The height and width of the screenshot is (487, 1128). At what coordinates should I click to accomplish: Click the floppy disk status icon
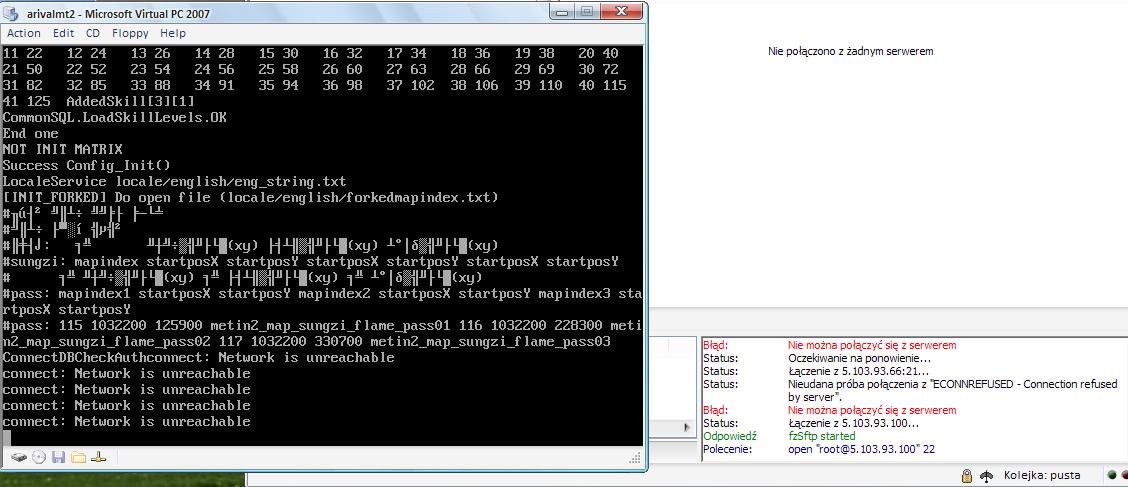pyautogui.click(x=58, y=457)
